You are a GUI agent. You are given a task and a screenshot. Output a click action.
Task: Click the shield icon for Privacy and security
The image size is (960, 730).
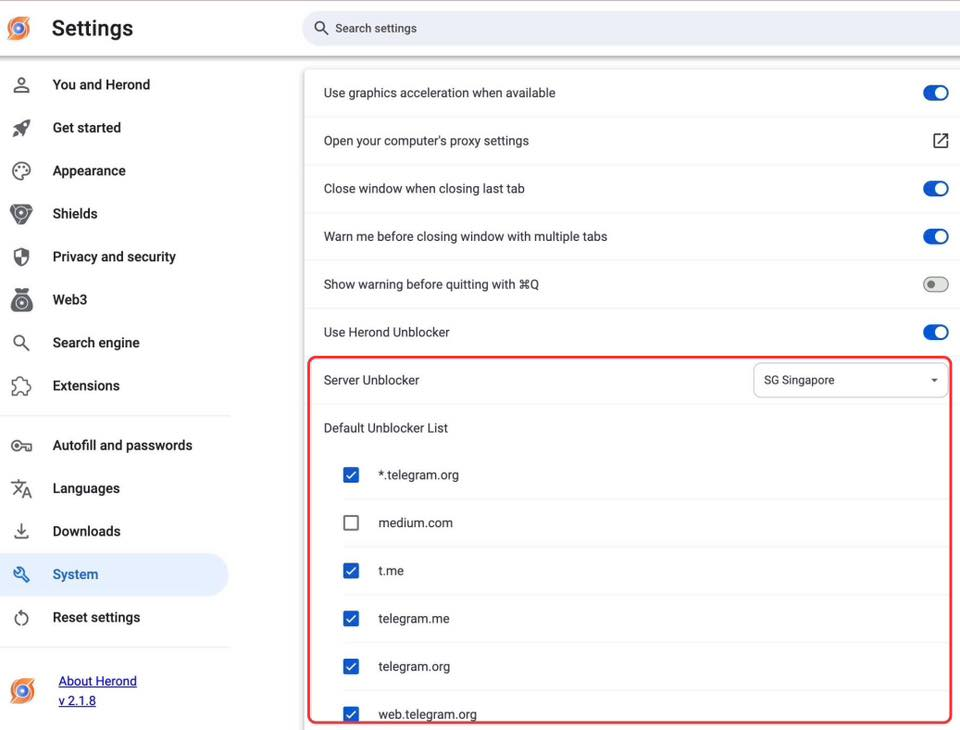tap(21, 257)
